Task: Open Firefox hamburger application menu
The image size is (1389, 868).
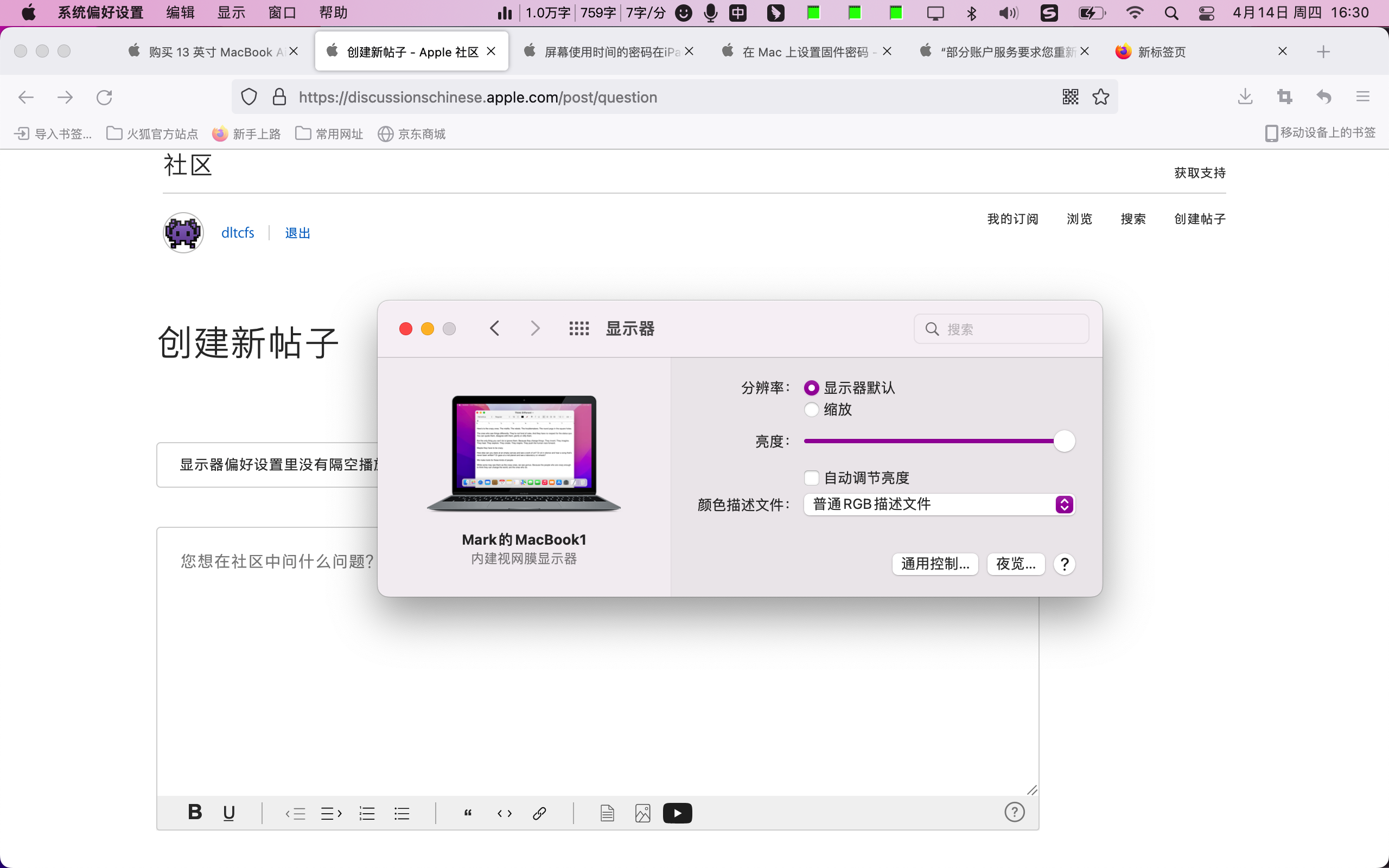Action: click(x=1362, y=97)
